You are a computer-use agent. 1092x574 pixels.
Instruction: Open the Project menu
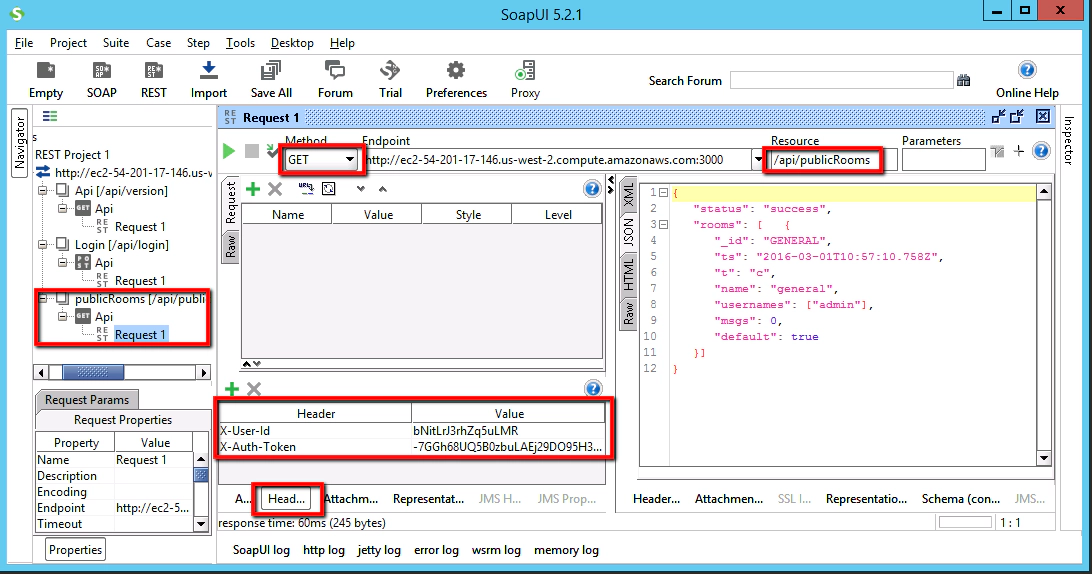pyautogui.click(x=68, y=42)
